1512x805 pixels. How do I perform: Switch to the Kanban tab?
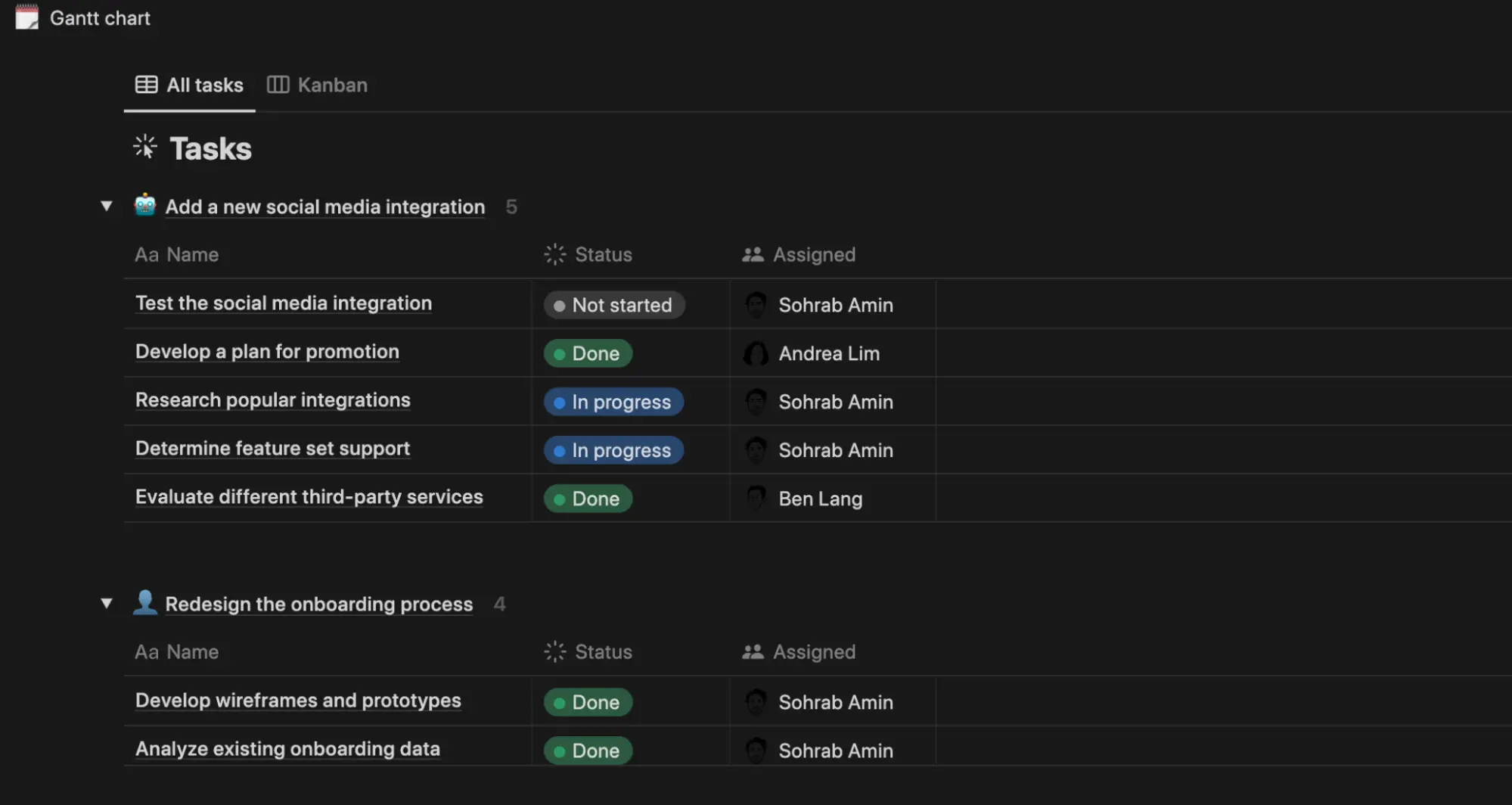[332, 85]
